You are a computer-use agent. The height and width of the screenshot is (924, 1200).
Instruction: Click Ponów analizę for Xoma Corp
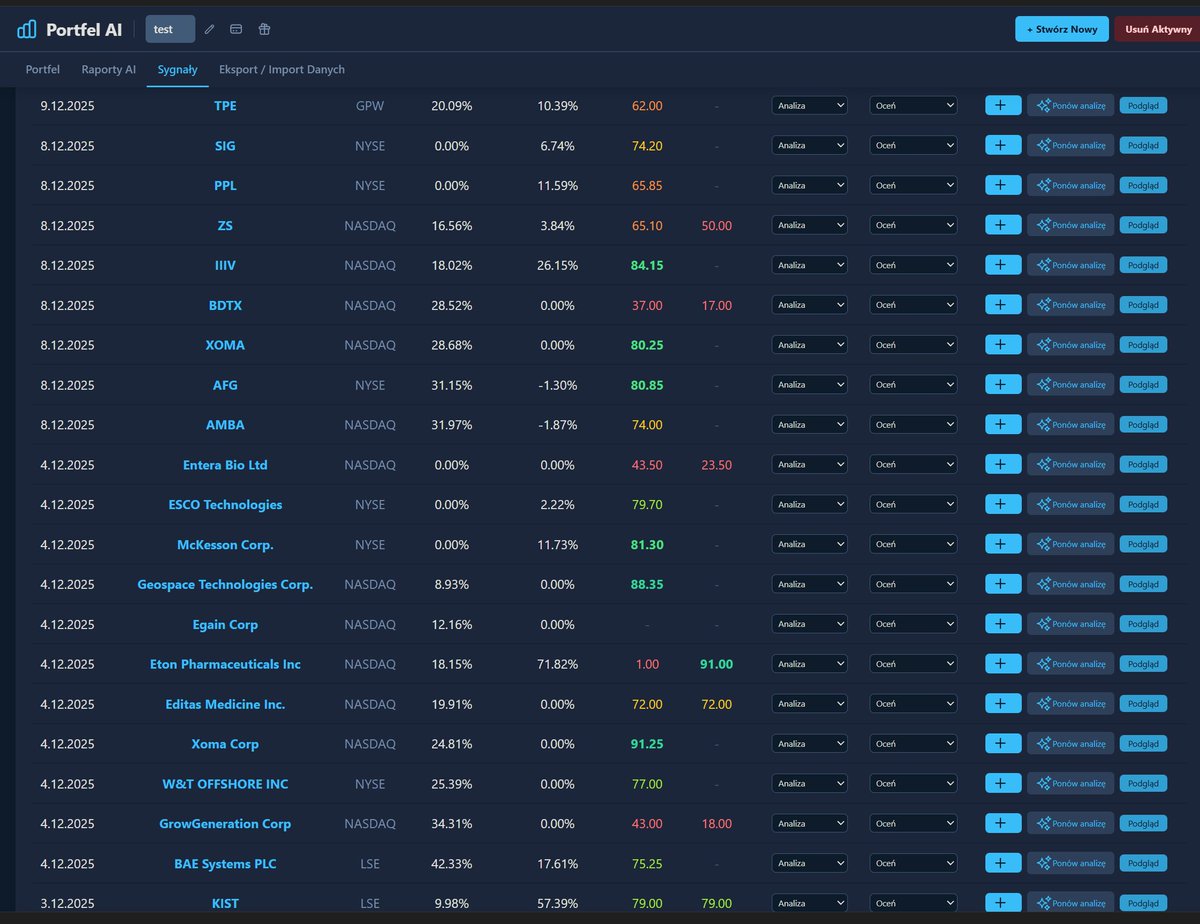1070,744
